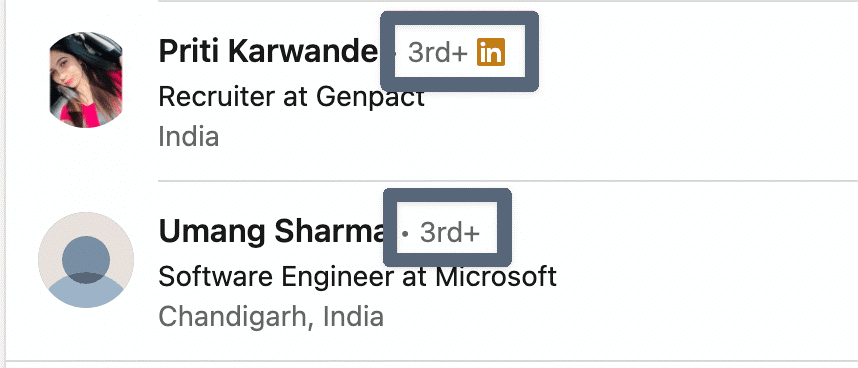This screenshot has width=858, height=368.
Task: Click Umang Sharma's default avatar icon
Action: (x=86, y=260)
